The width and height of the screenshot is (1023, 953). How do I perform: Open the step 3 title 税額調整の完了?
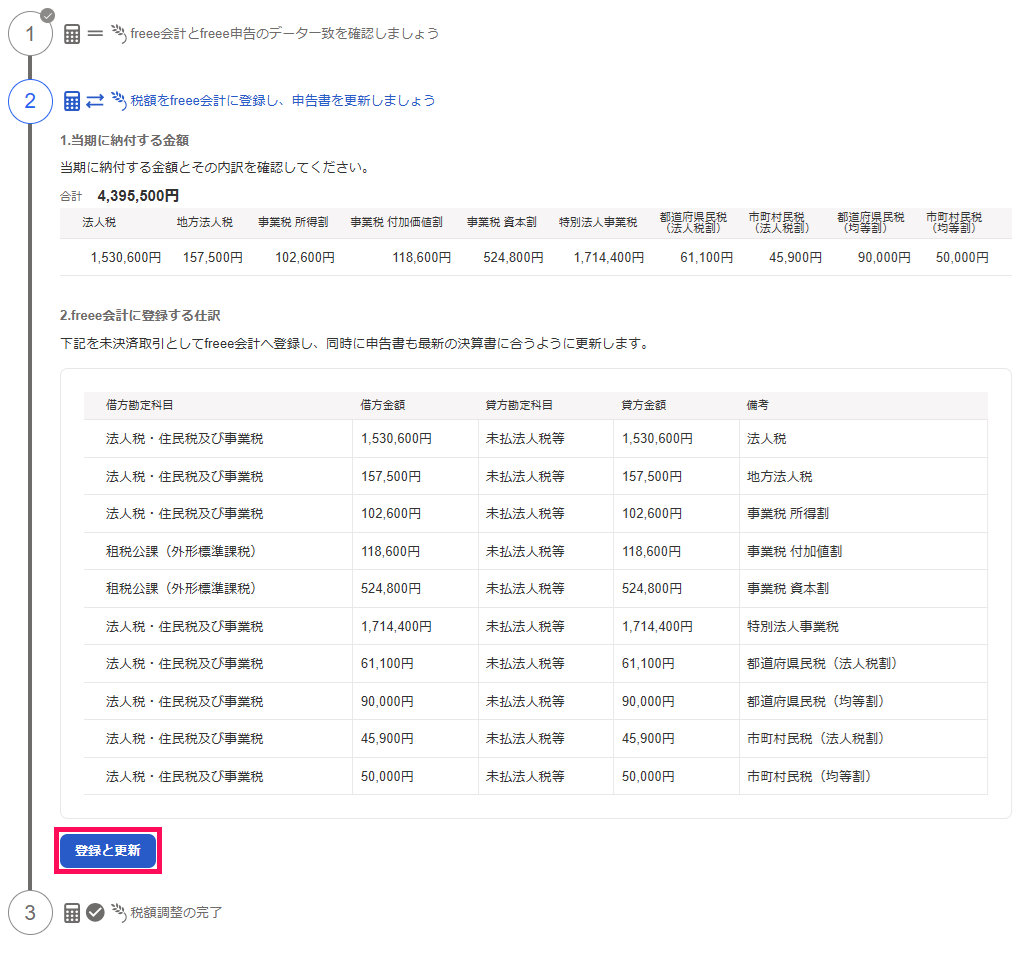(176, 913)
